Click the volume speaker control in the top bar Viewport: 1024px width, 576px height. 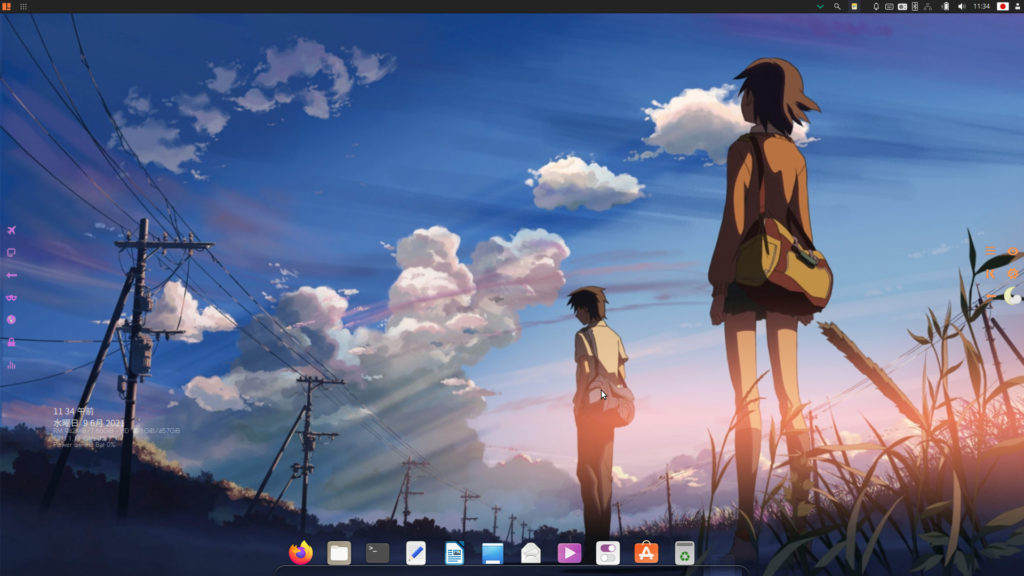click(962, 8)
